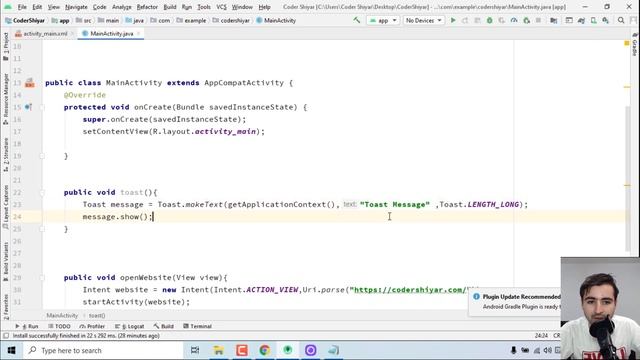Click the taskbar volume speaker icon
Viewport: 640px width, 360px height.
click(548, 350)
